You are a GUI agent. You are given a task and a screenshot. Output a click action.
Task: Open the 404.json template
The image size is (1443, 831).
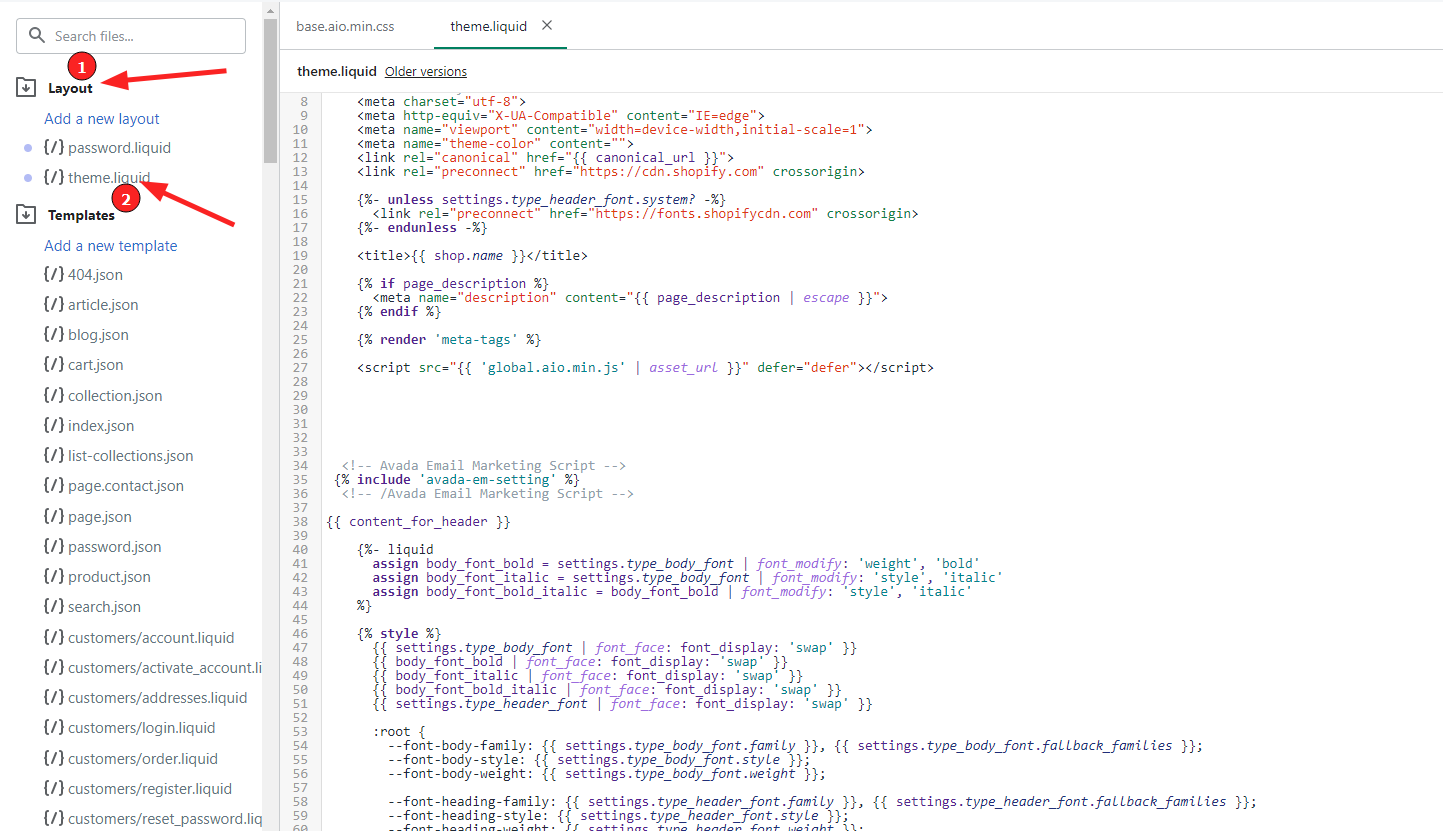(x=96, y=274)
